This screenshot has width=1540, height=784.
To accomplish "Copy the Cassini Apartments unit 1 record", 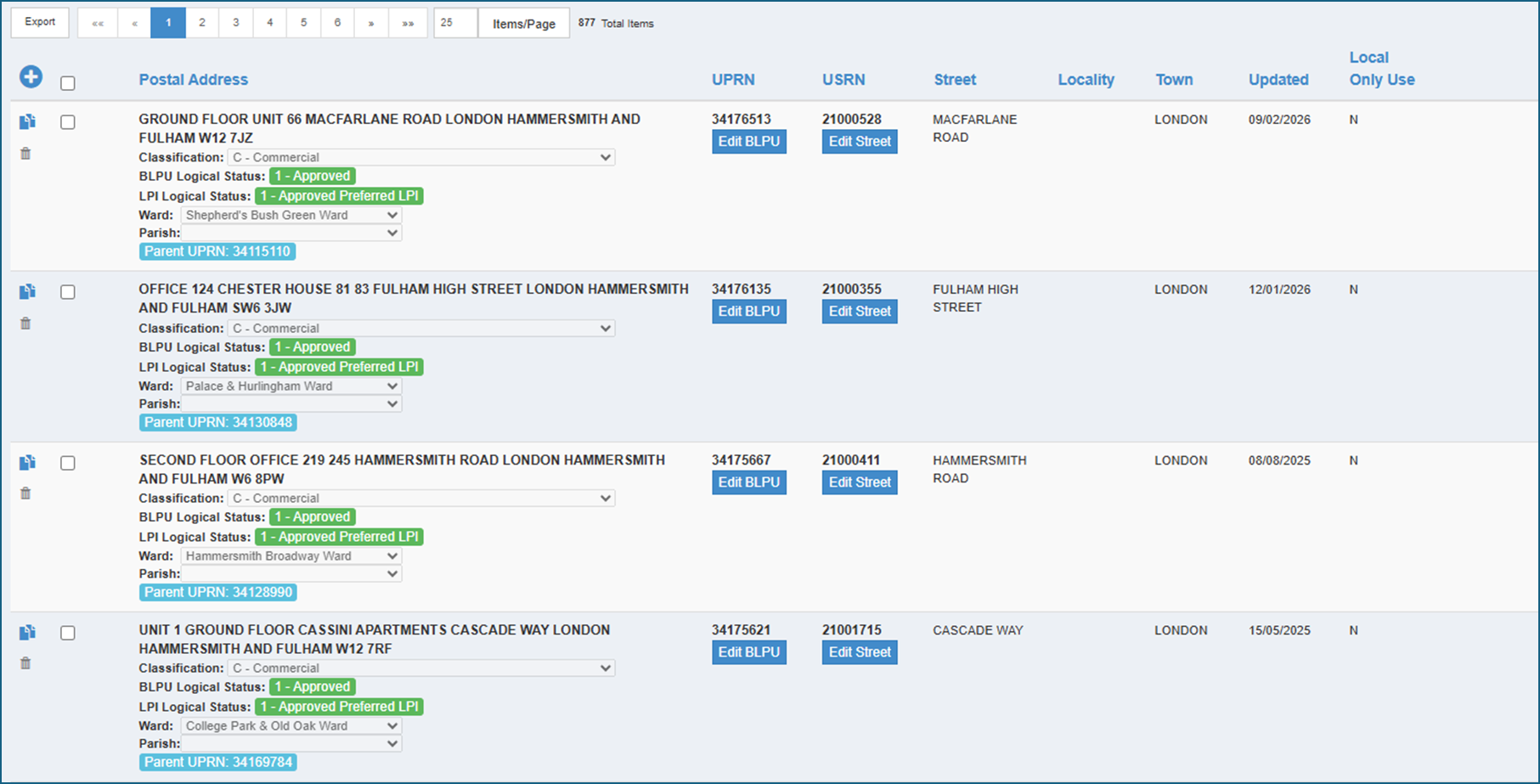I will (x=27, y=632).
